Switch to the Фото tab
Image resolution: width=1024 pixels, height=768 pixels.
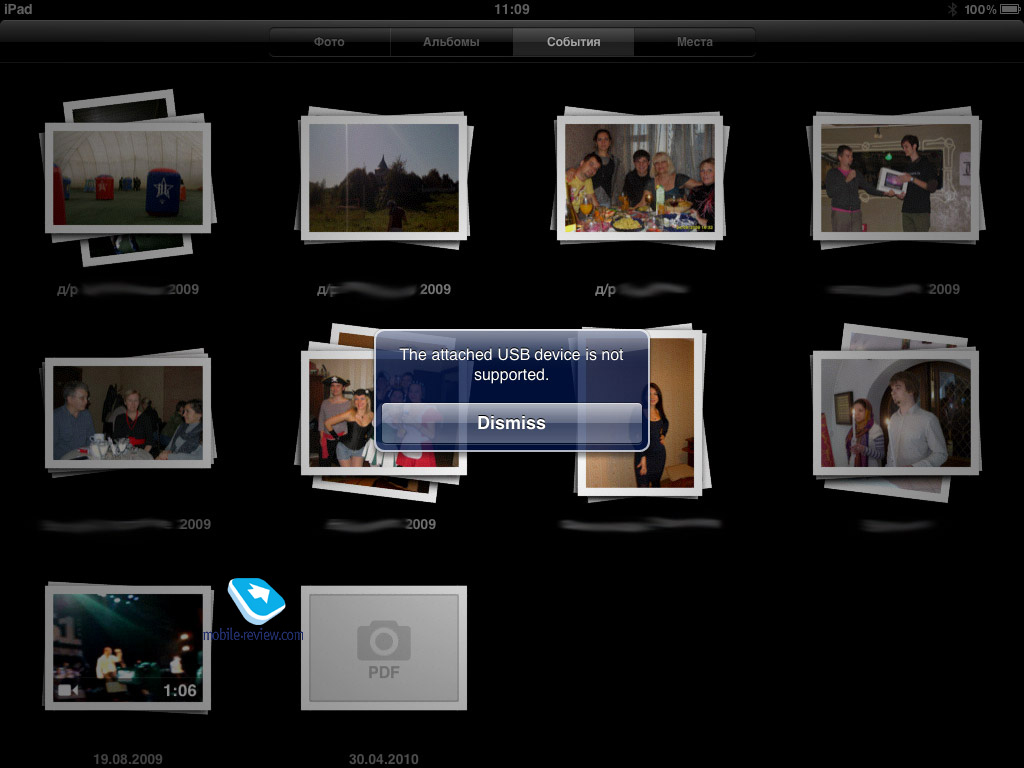coord(329,42)
